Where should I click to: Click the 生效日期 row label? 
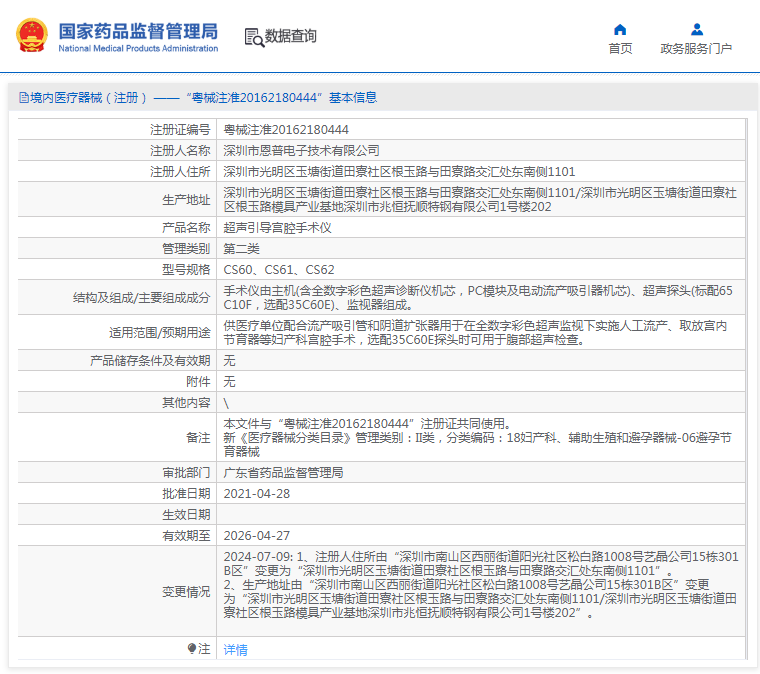[x=186, y=515]
